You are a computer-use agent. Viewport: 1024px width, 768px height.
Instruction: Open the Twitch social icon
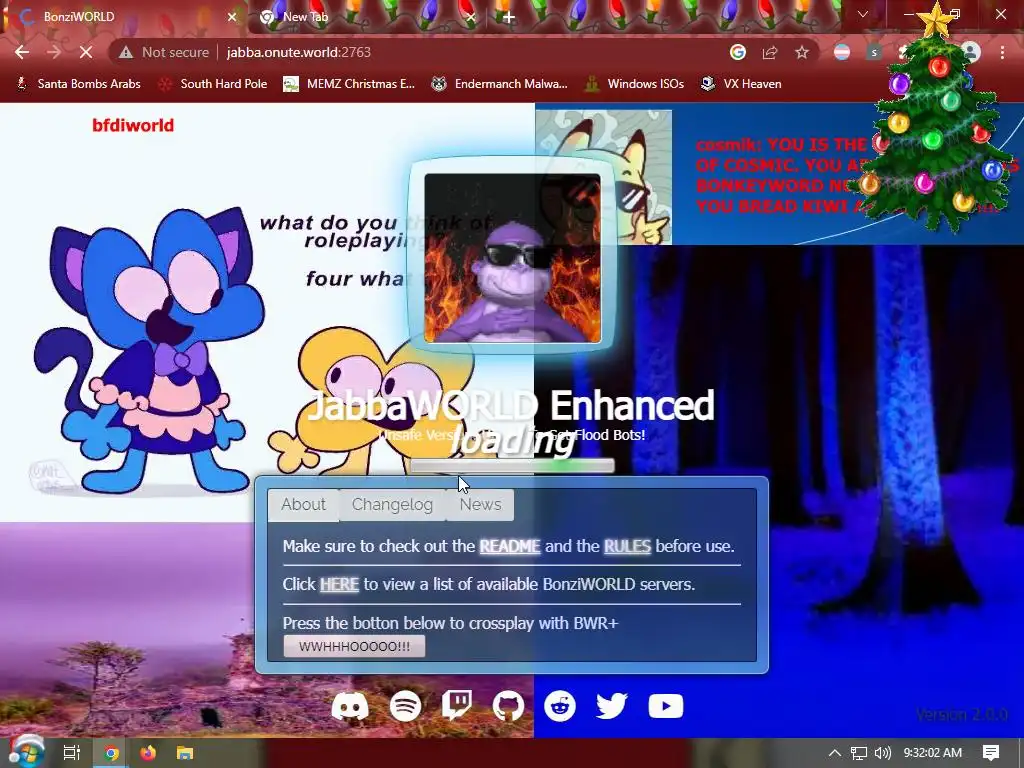(x=457, y=707)
